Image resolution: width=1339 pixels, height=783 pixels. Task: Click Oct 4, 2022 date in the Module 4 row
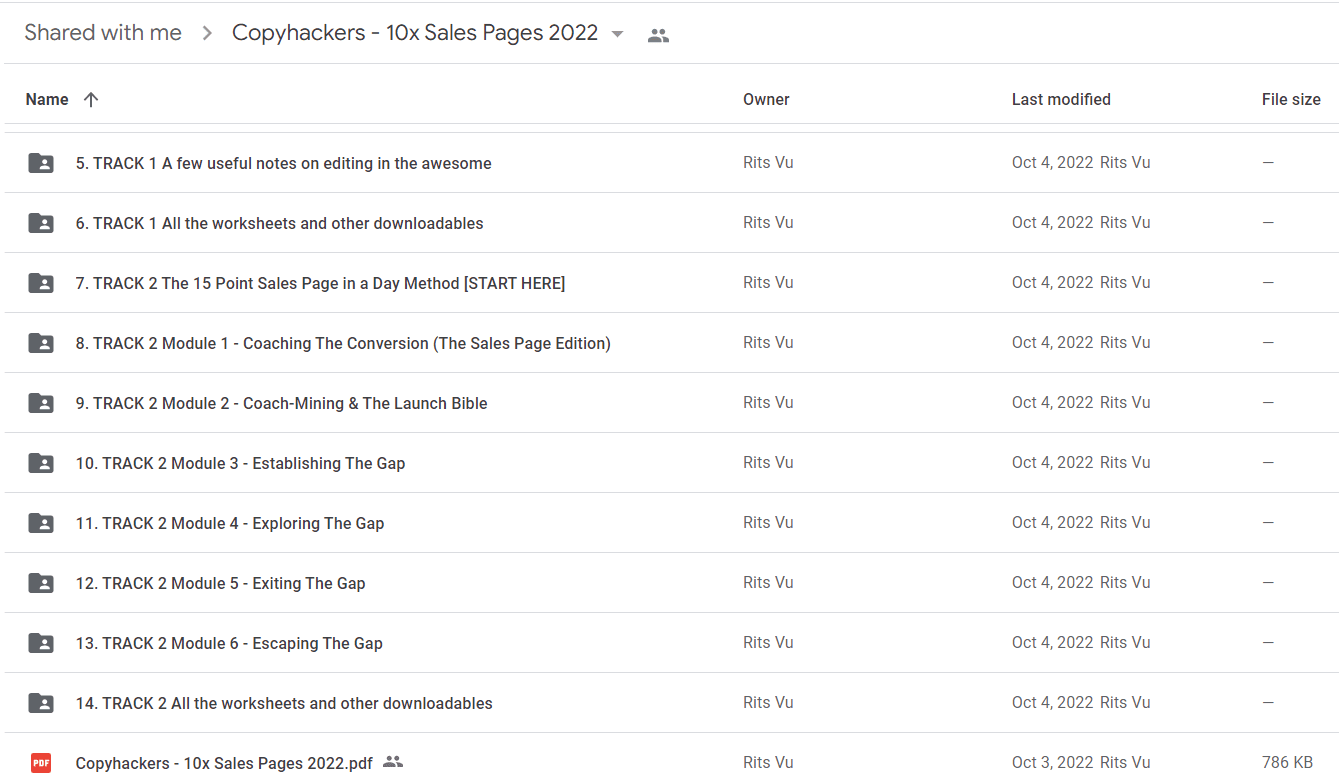point(1052,523)
